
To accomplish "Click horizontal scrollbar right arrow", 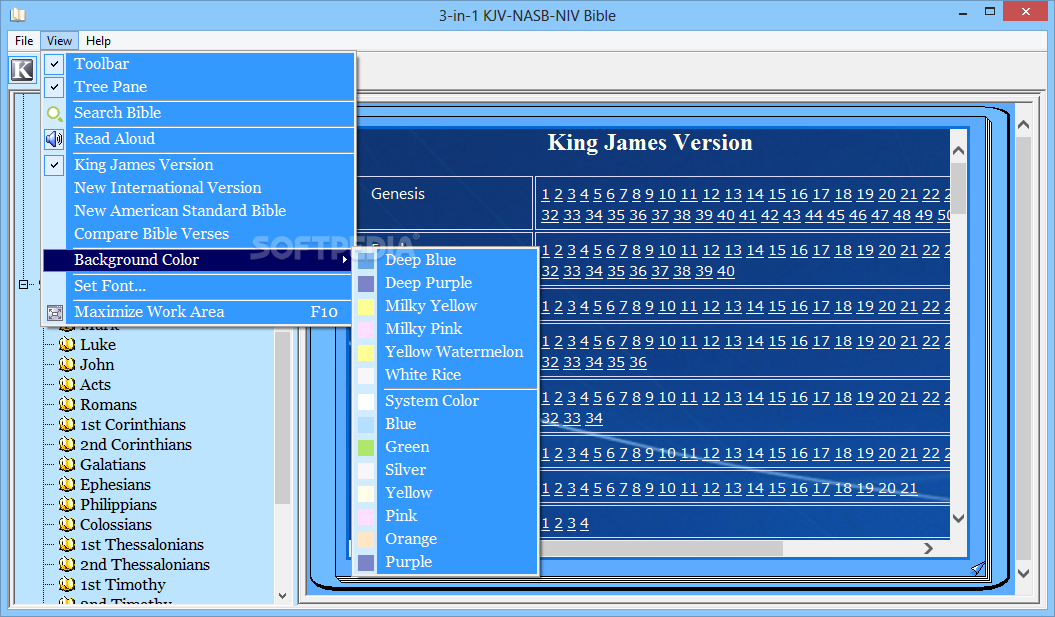I will tap(929, 548).
